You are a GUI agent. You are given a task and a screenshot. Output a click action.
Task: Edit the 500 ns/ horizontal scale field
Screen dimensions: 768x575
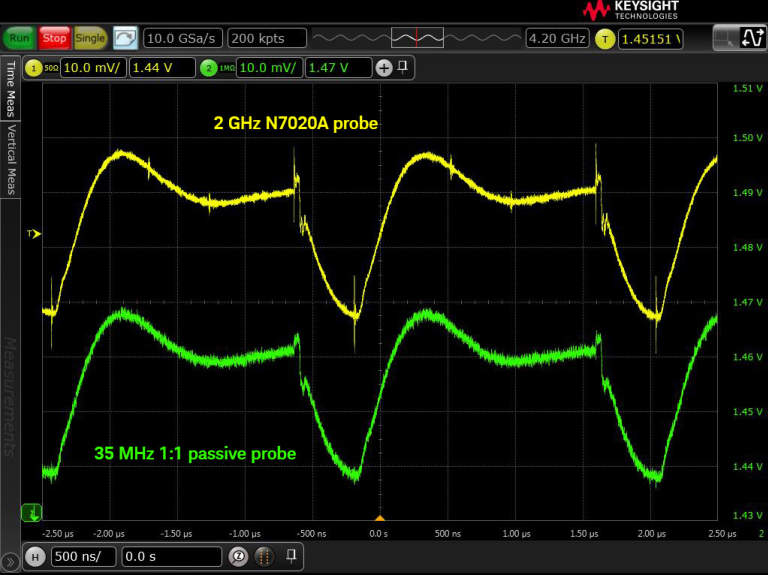pos(83,556)
